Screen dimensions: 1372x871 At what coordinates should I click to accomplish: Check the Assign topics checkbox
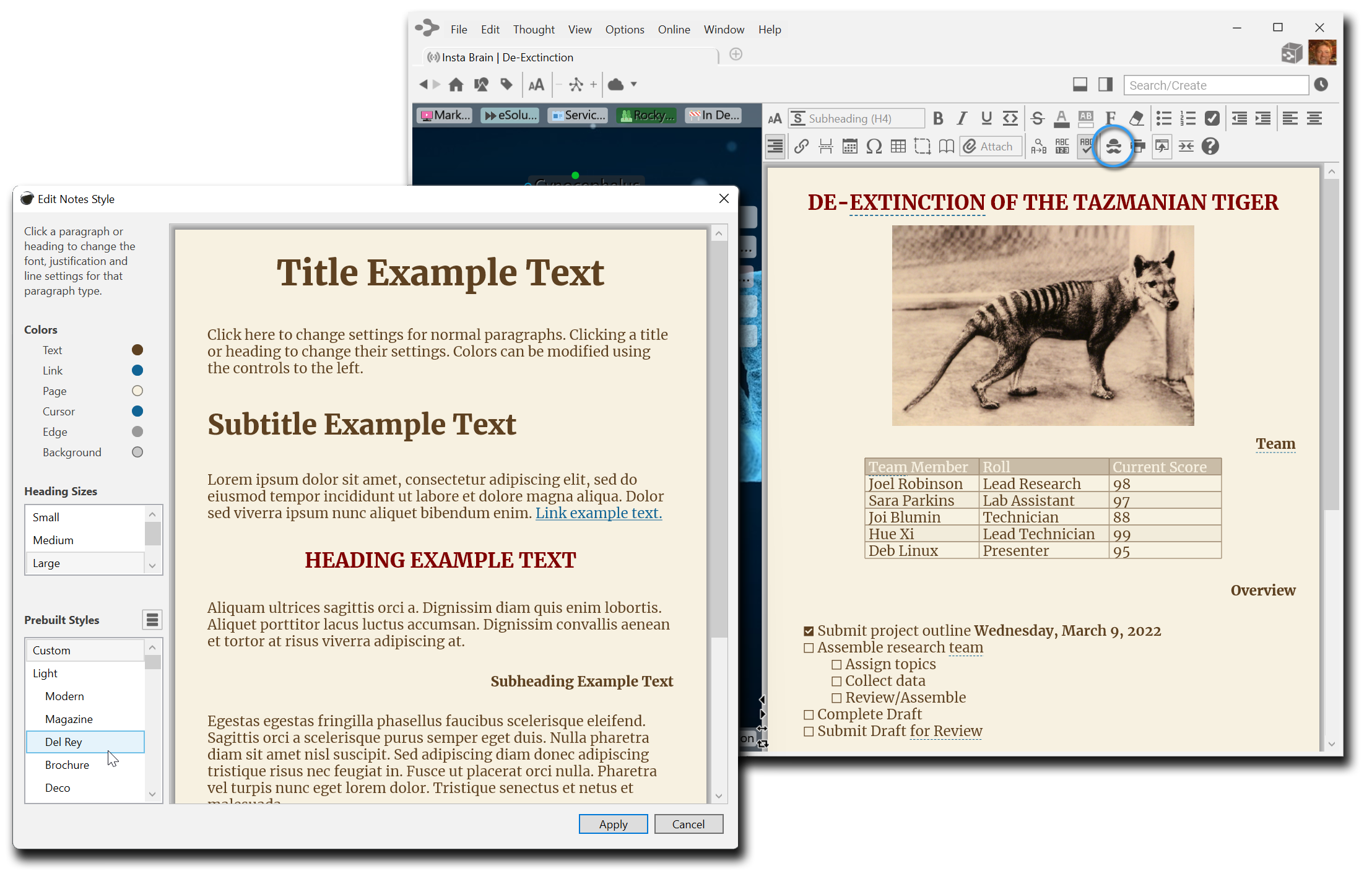click(x=836, y=664)
